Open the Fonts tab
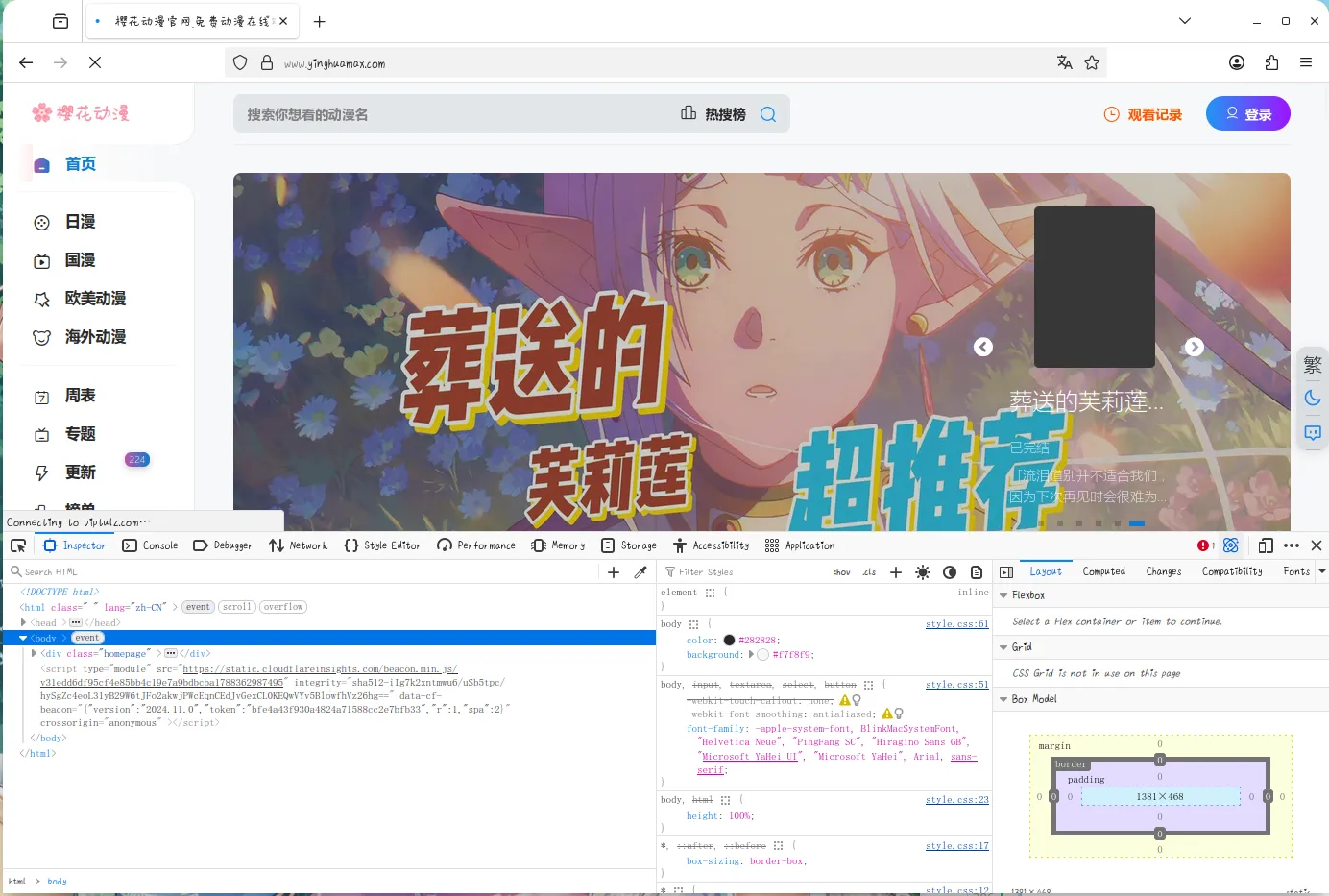1329x896 pixels. click(x=1296, y=571)
